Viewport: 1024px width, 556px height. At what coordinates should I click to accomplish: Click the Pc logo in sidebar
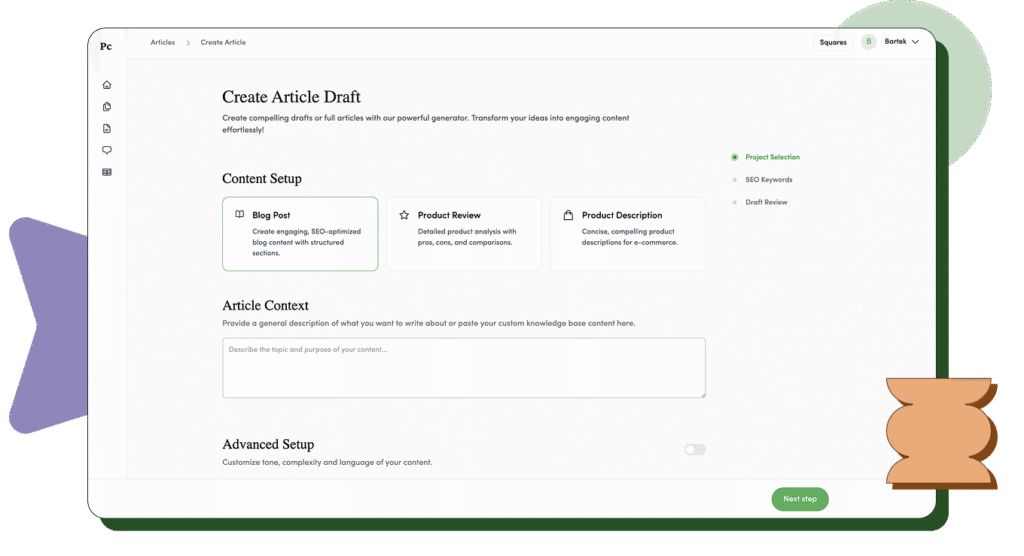coord(106,46)
